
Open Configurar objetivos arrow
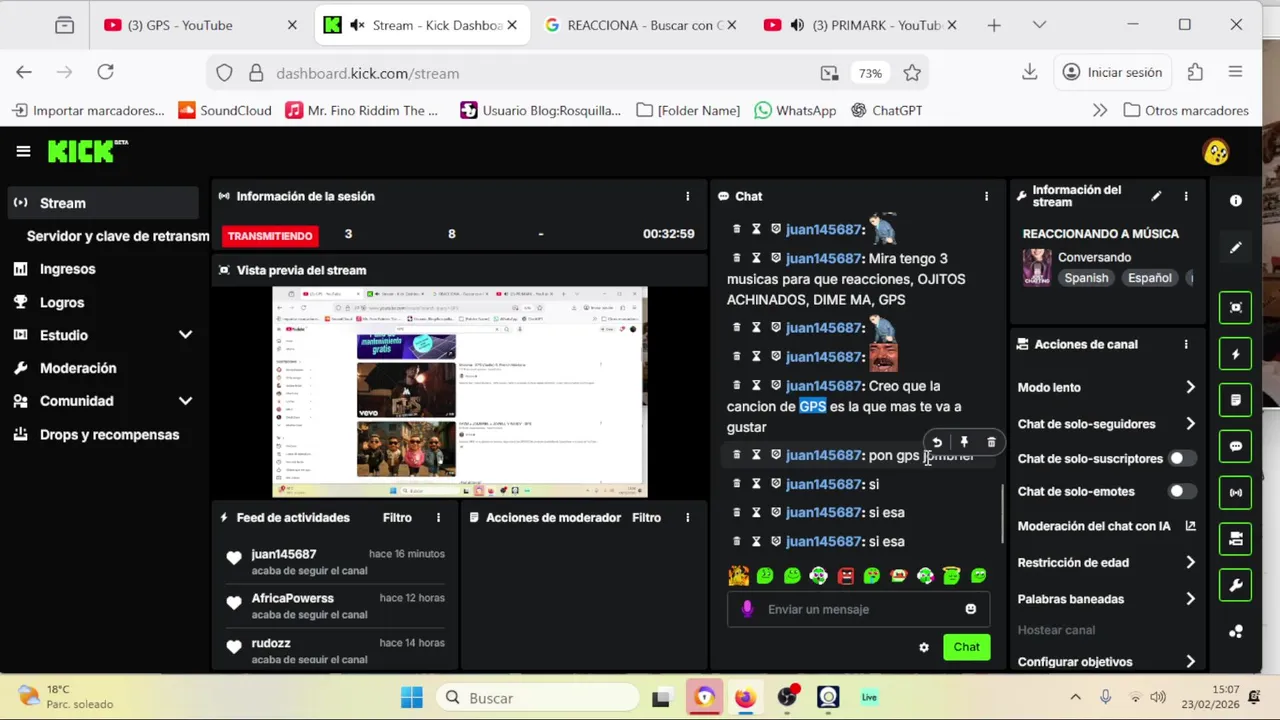click(x=1190, y=662)
